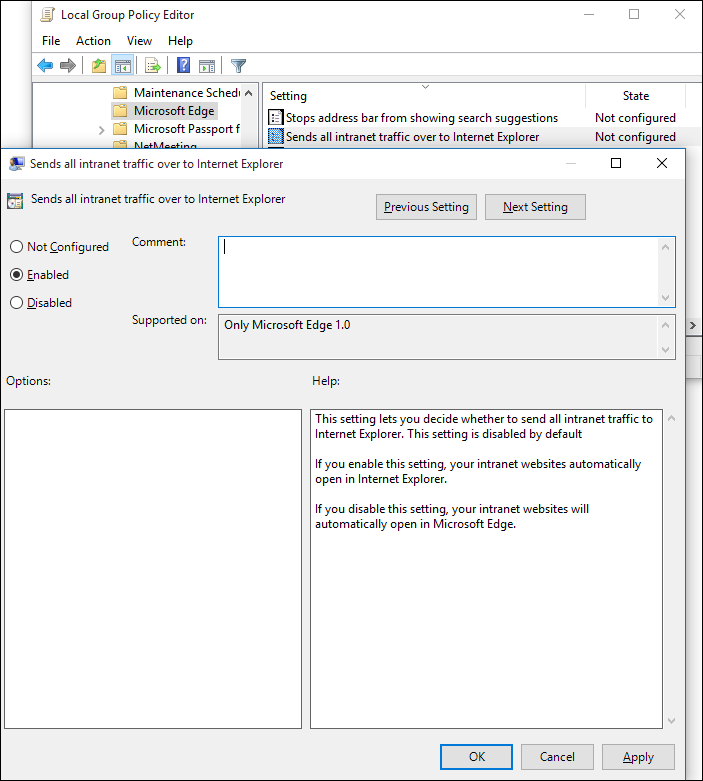Expand the Microsoft Passport tree node
Image resolution: width=703 pixels, height=781 pixels.
(x=102, y=130)
